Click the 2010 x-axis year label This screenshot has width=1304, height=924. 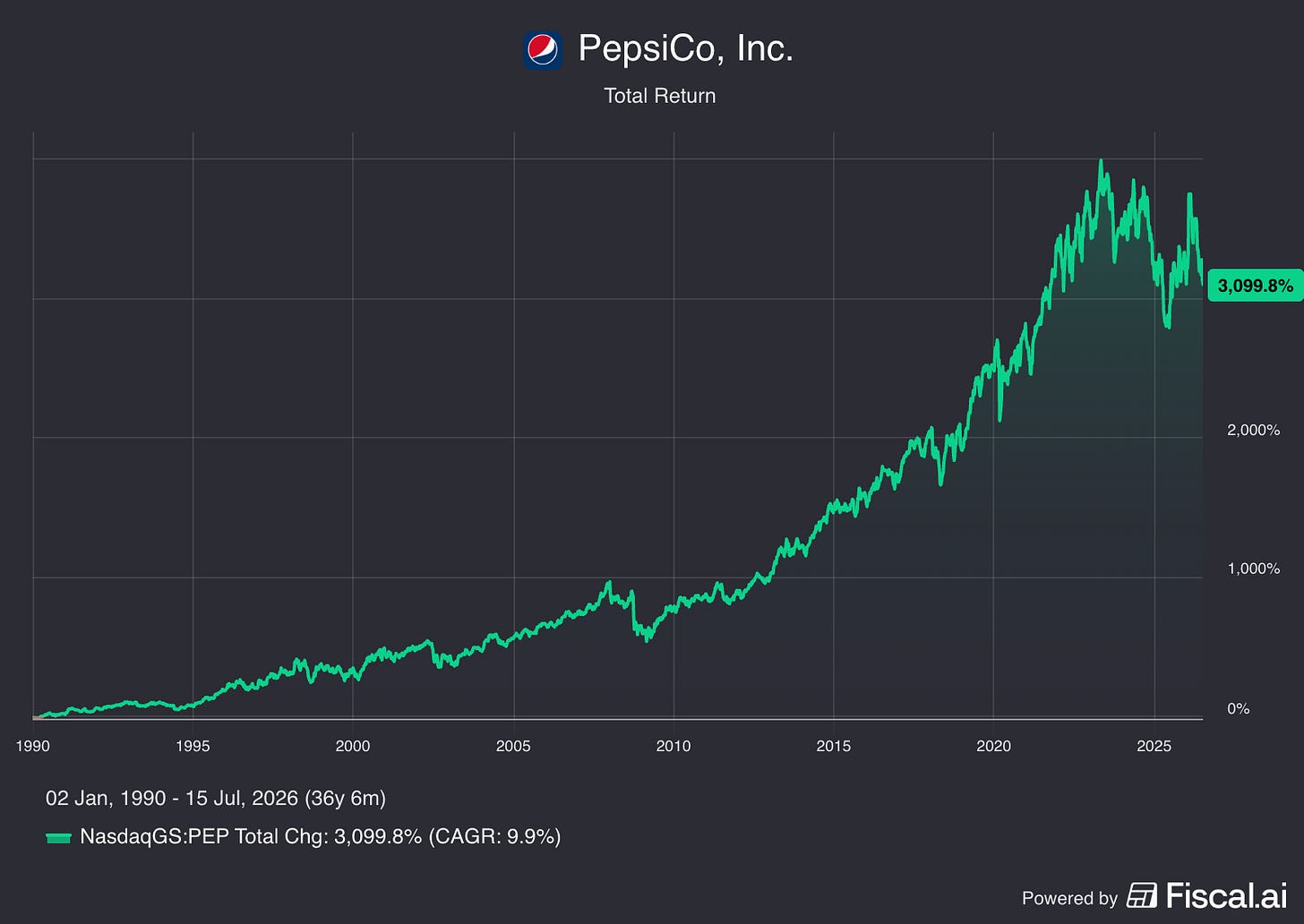click(x=673, y=746)
